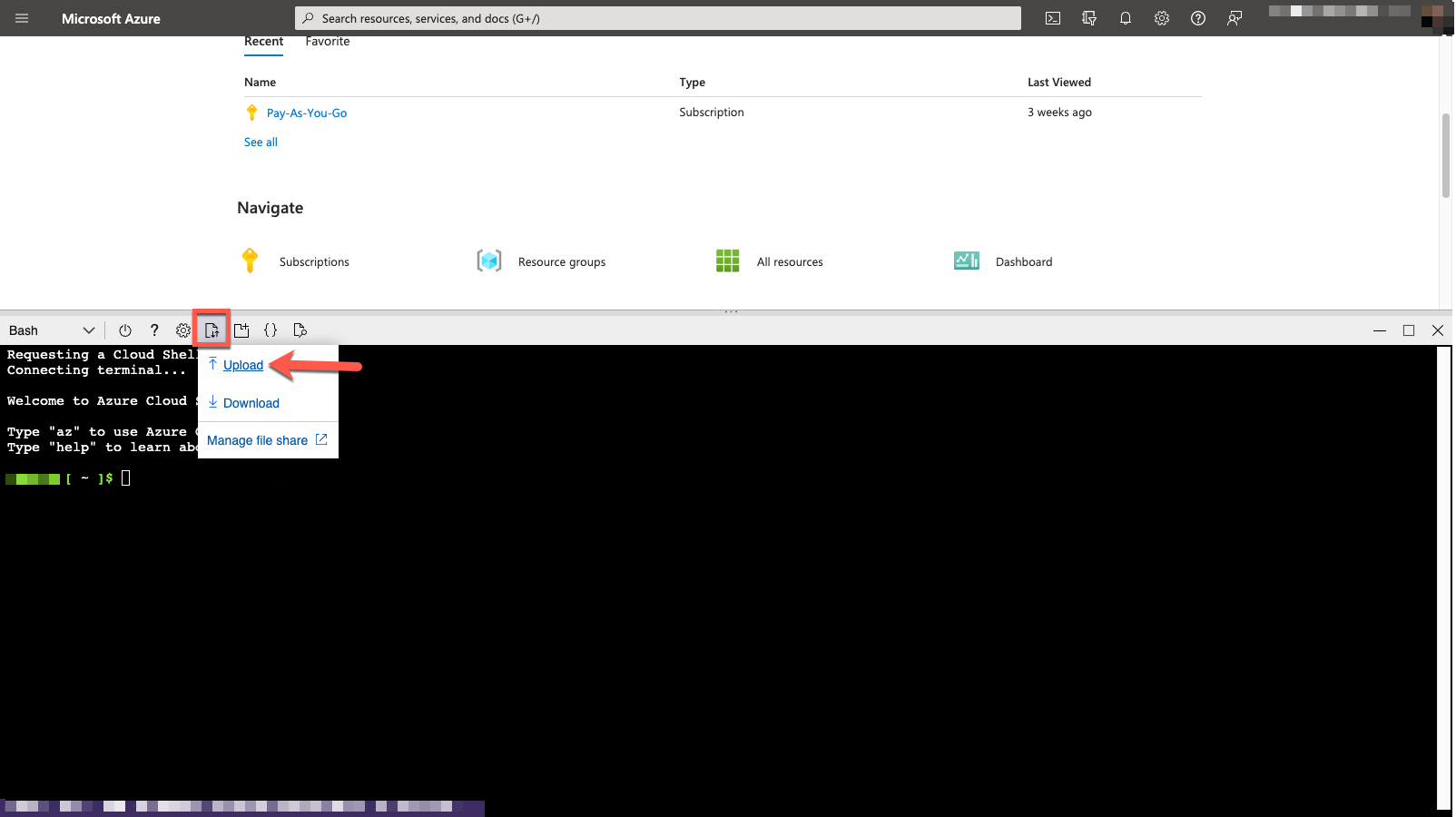Open the Pay-As-You-Go subscription link
Image resolution: width=1456 pixels, height=817 pixels.
(307, 113)
